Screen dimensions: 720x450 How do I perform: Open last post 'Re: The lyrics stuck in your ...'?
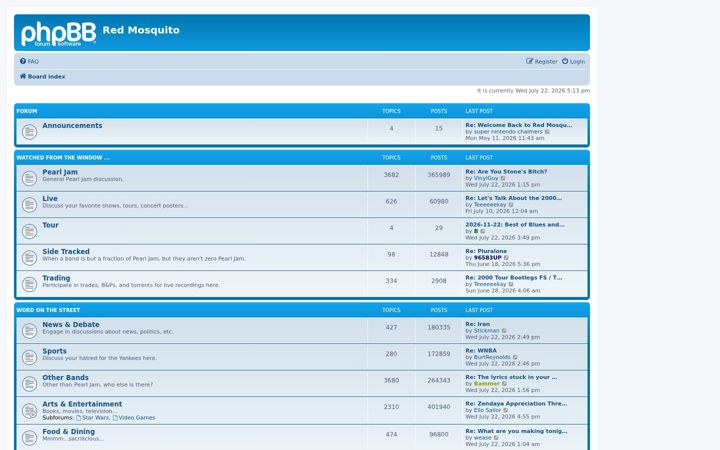pos(511,377)
